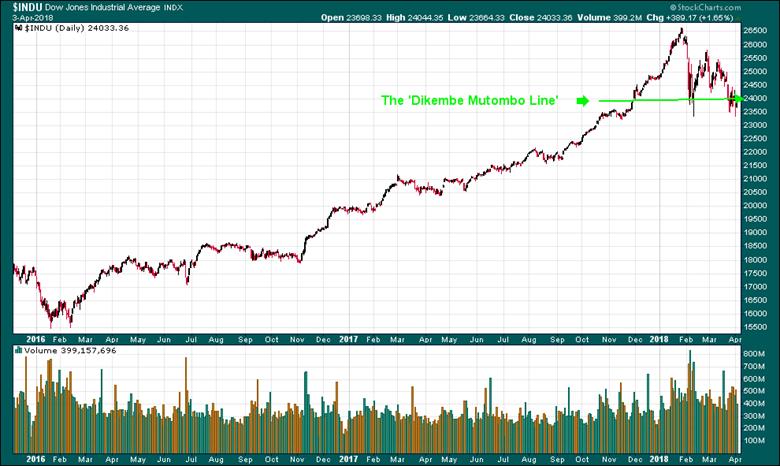Click 'The Dikembe Mutombo Line' annotation text
The width and height of the screenshot is (780, 466).
coord(469,101)
